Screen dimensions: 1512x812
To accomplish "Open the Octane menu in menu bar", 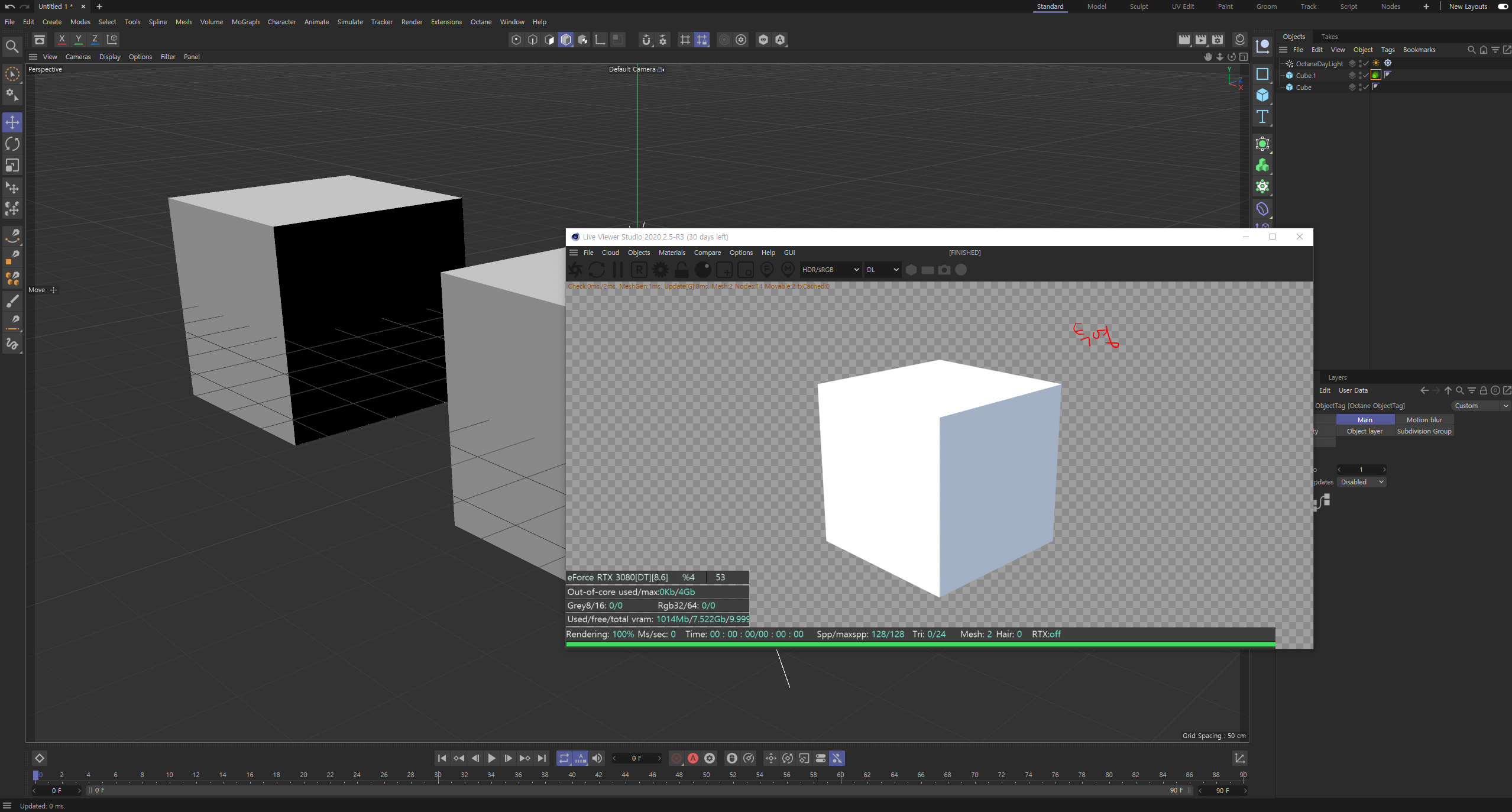I will pyautogui.click(x=480, y=22).
